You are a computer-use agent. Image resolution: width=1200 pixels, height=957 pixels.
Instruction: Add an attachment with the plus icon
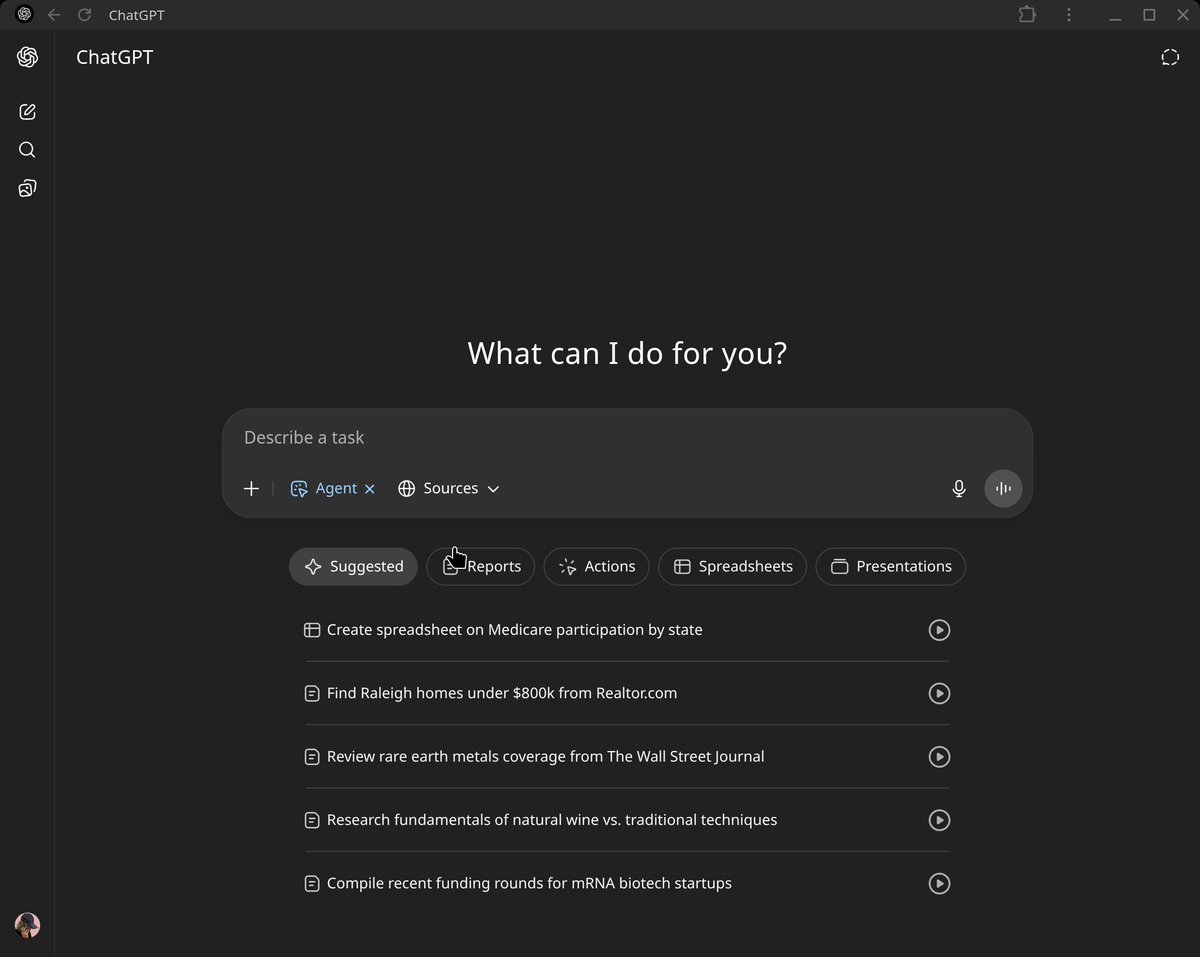252,488
